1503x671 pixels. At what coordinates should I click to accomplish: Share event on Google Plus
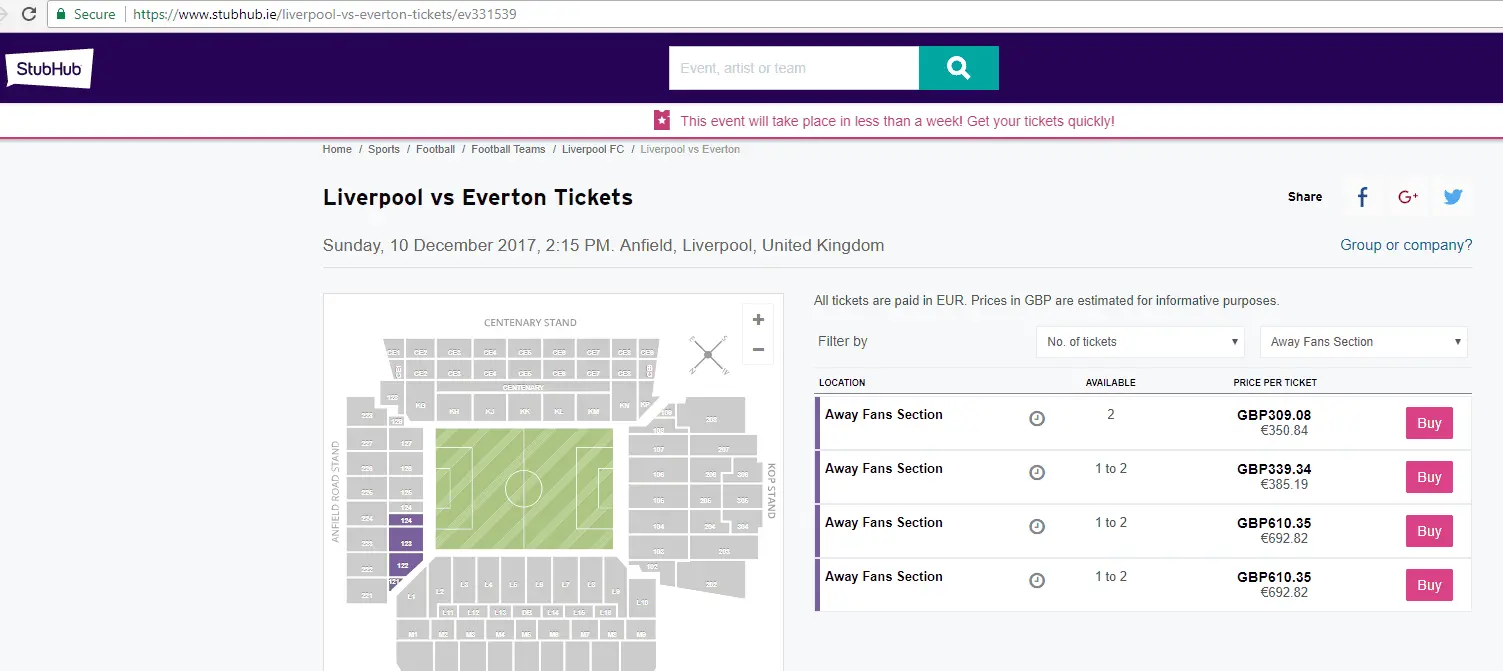click(1408, 197)
